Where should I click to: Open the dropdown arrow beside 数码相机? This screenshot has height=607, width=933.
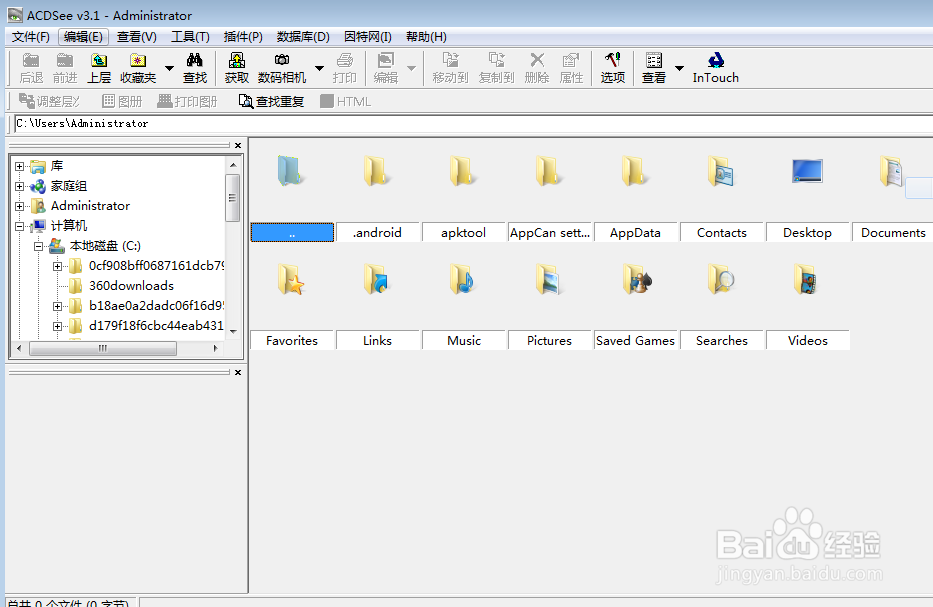(320, 68)
